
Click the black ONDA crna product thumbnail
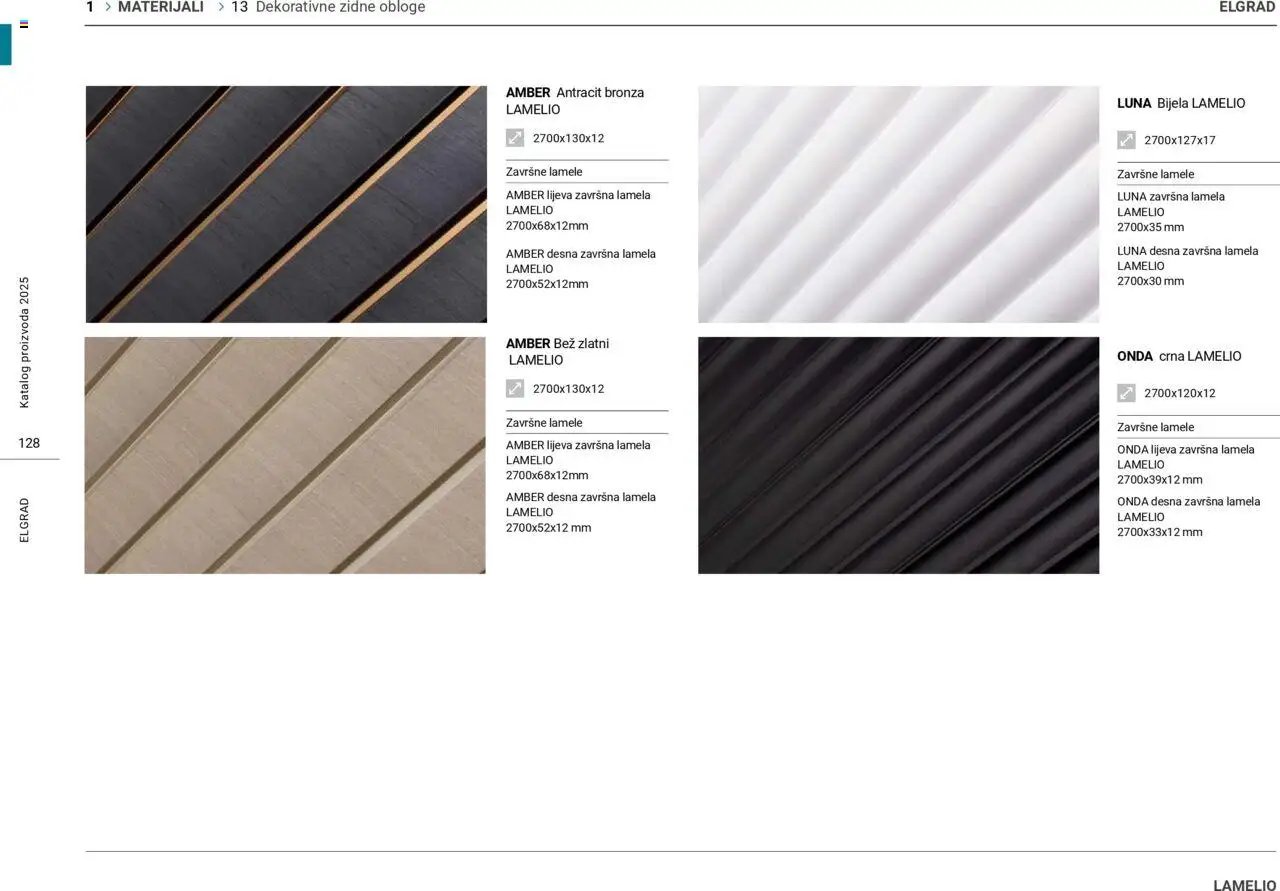(898, 456)
